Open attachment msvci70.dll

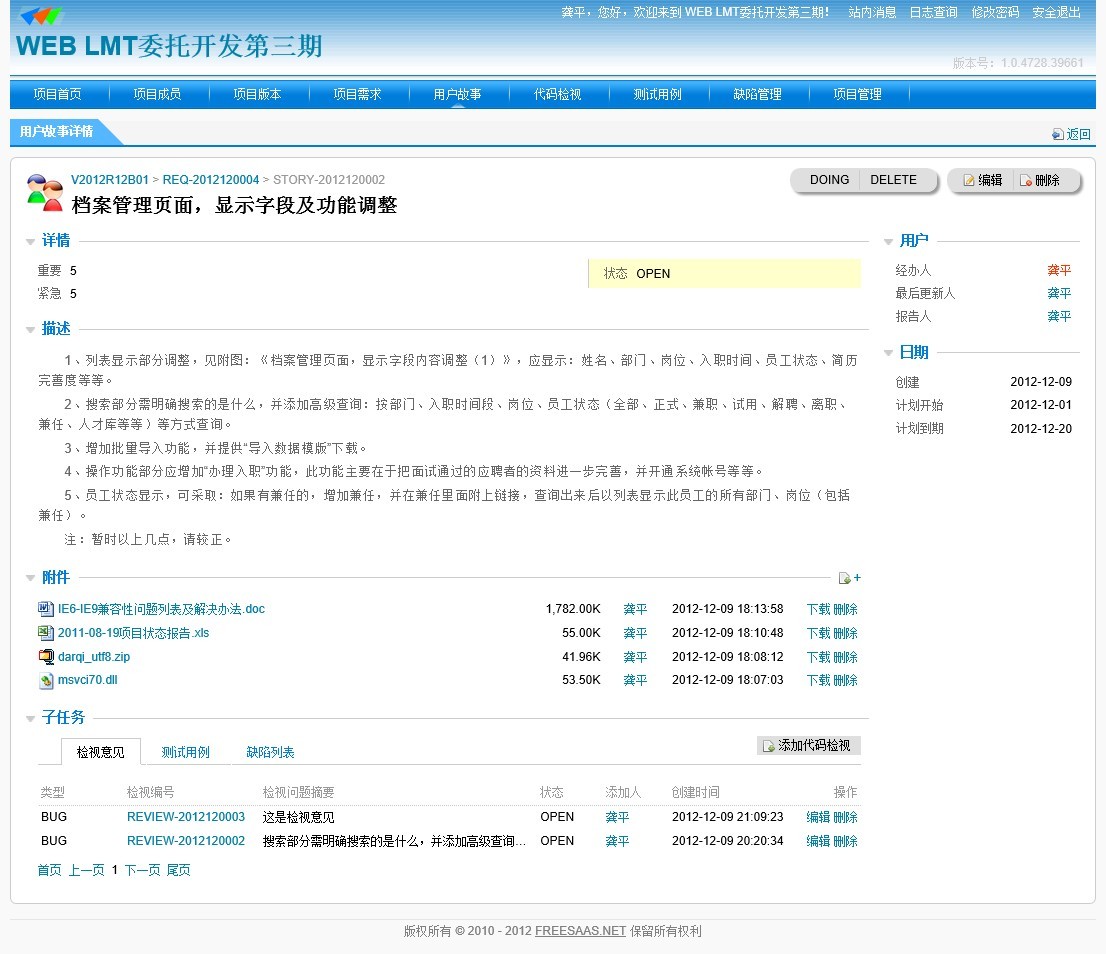pos(87,680)
